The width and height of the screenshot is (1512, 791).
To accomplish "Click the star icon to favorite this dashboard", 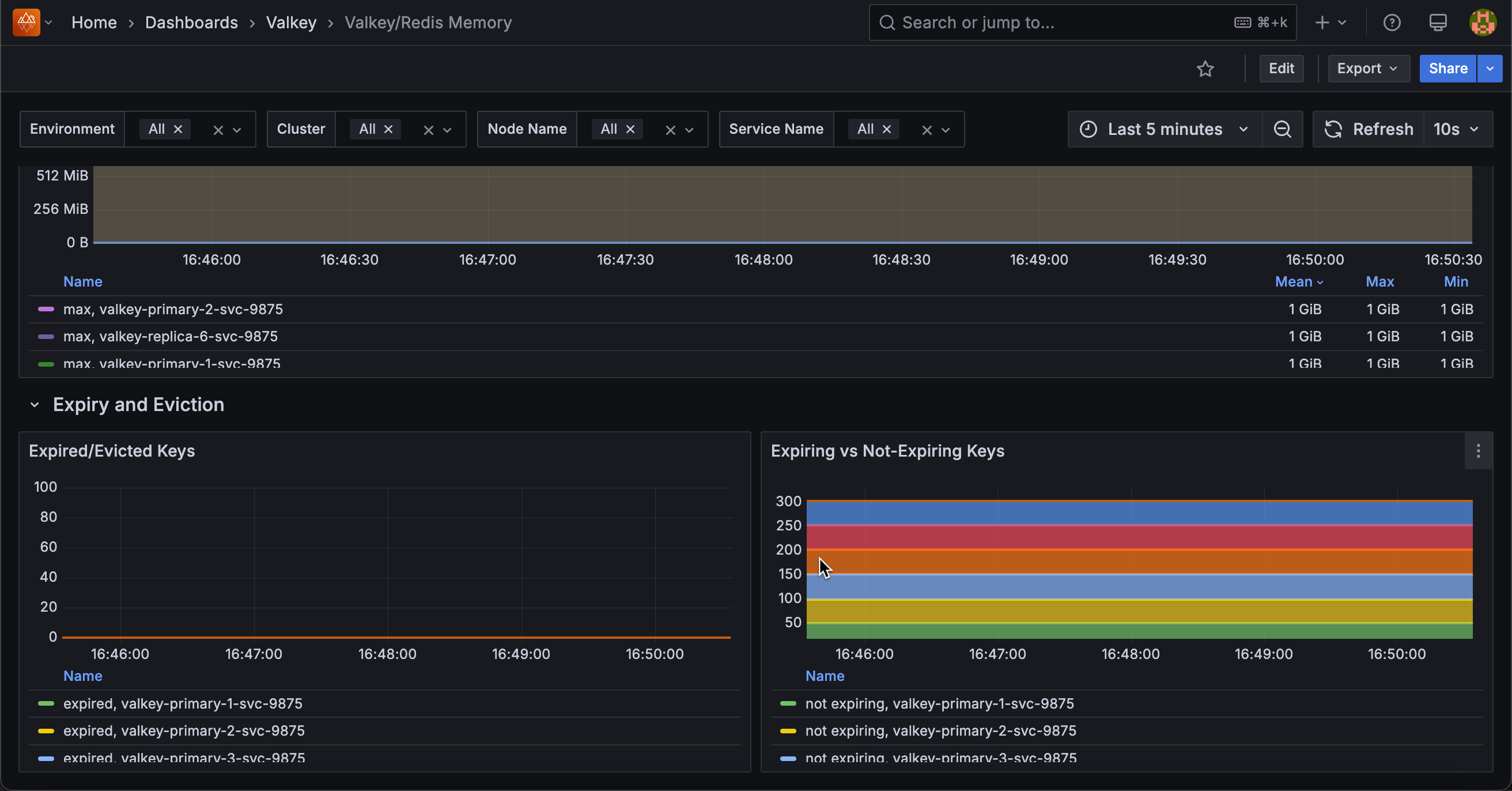I will 1205,69.
